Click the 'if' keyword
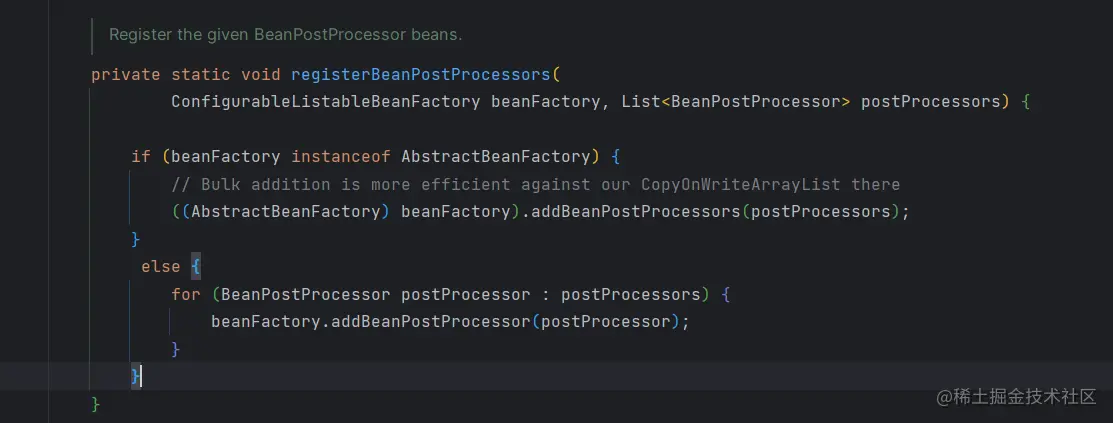The width and height of the screenshot is (1113, 423). pos(140,156)
